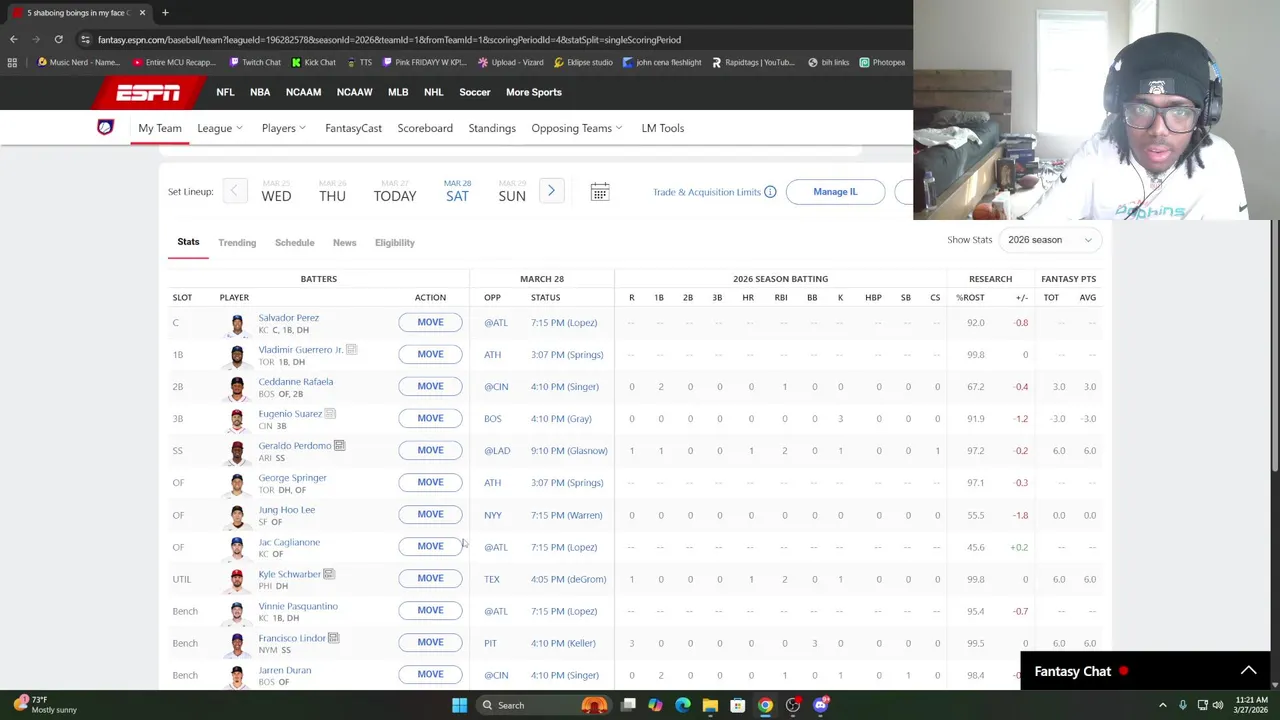Image resolution: width=1280 pixels, height=720 pixels.
Task: Select SUN in the lineup day picker
Action: pyautogui.click(x=512, y=191)
